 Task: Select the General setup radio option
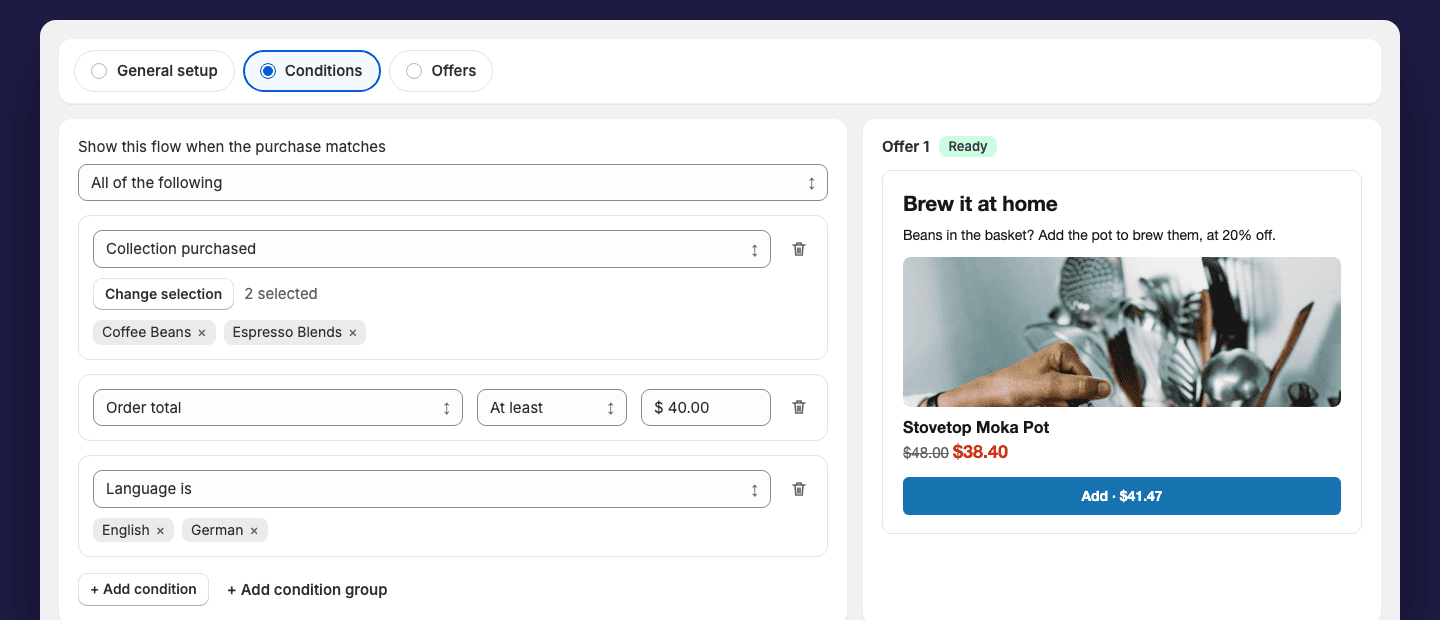tap(154, 71)
